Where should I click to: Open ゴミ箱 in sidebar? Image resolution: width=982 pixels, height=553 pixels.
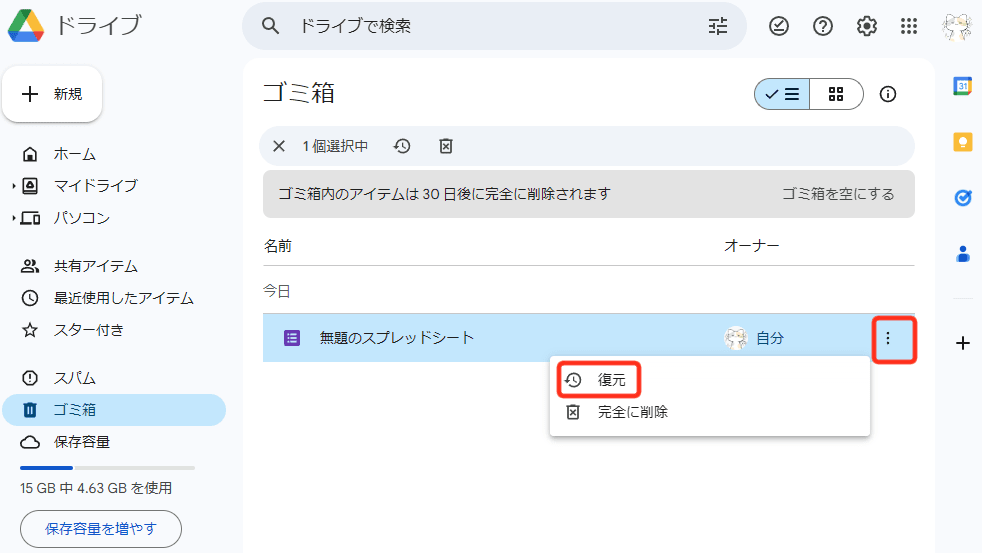114,410
